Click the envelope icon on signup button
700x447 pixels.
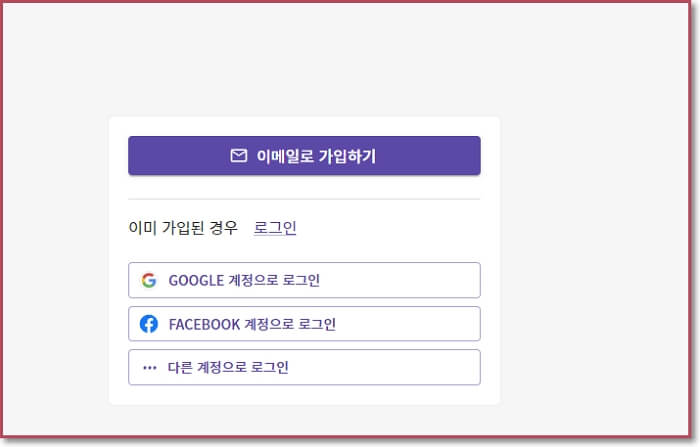click(239, 155)
